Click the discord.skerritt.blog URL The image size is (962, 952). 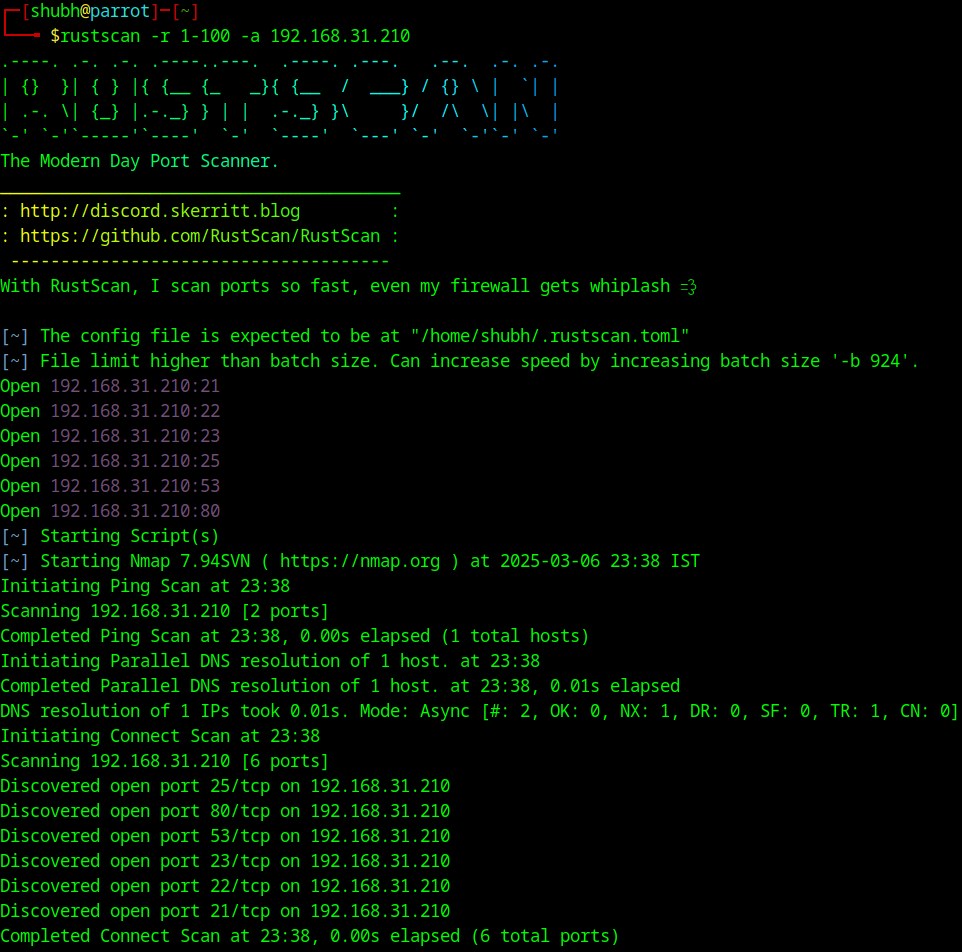[x=160, y=211]
